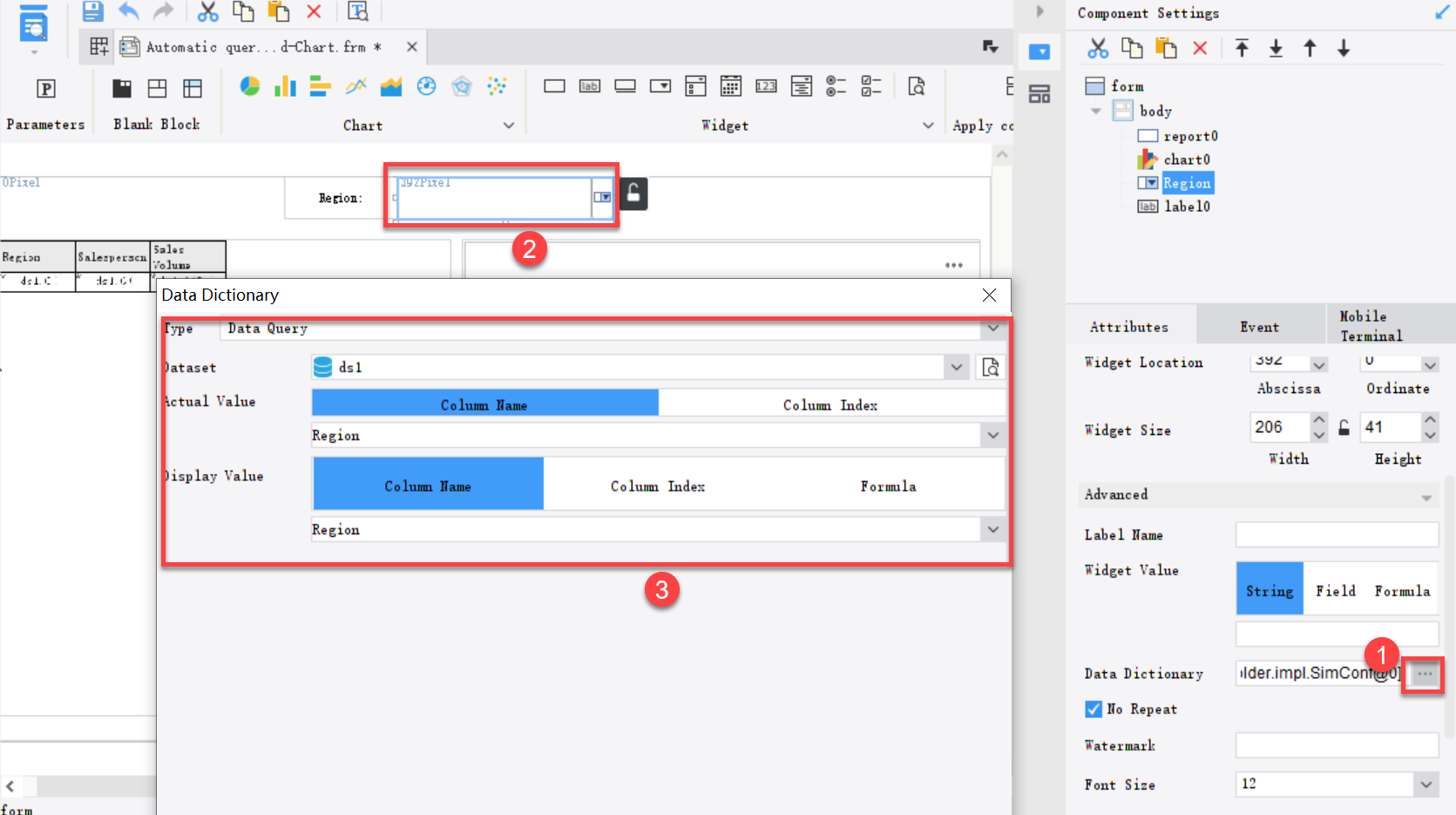Insert an area chart from Chart group

(x=391, y=86)
